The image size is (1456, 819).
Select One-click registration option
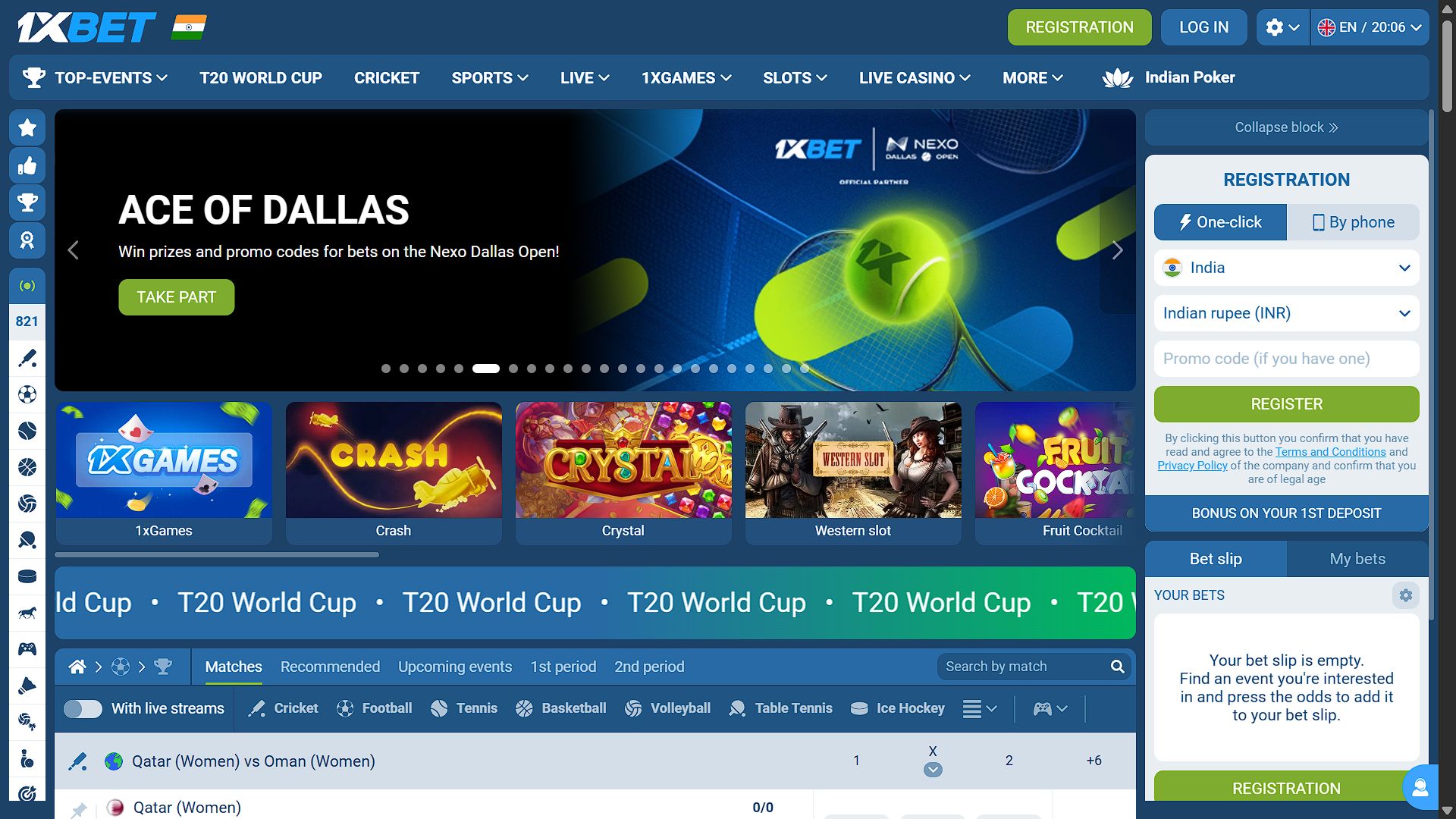click(1220, 222)
